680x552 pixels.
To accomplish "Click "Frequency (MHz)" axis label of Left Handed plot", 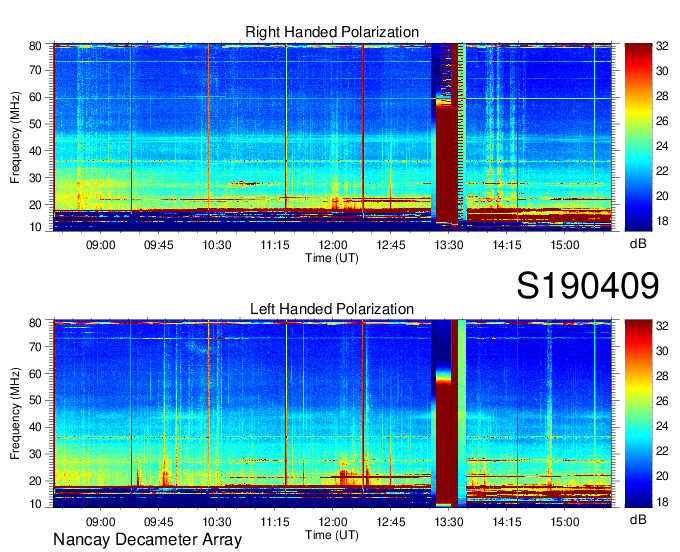I will (15, 414).
